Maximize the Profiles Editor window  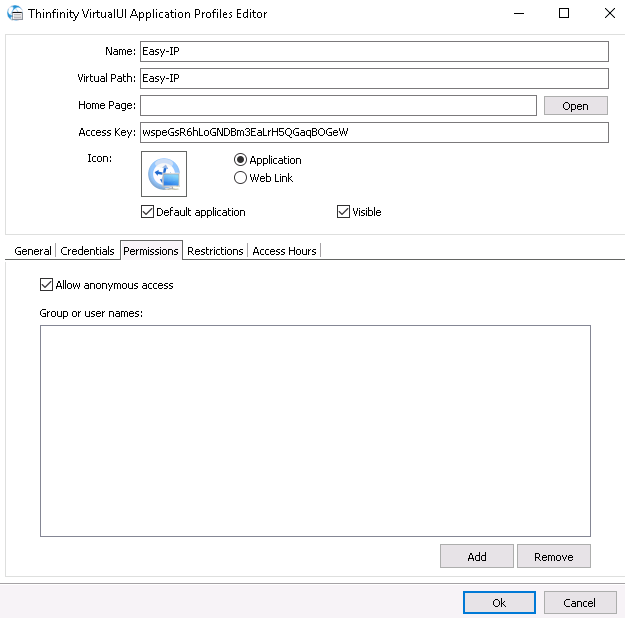tap(564, 14)
